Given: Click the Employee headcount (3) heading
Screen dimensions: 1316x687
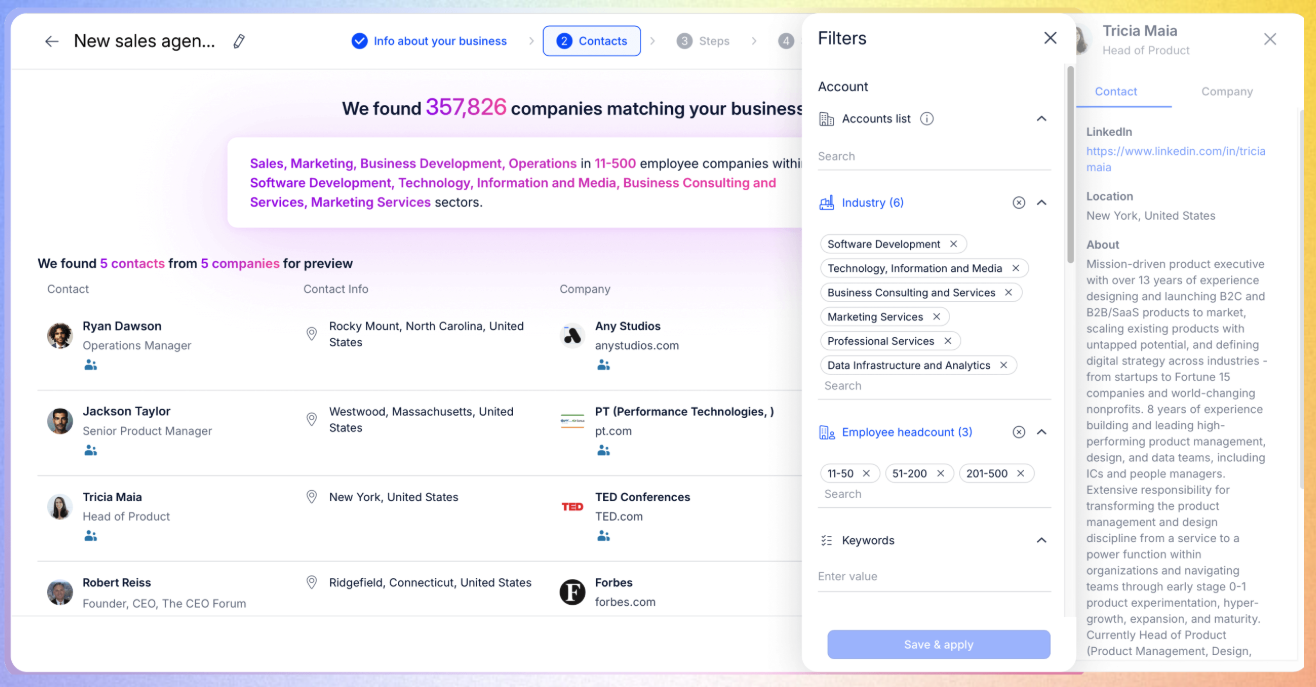Looking at the screenshot, I should [x=907, y=432].
